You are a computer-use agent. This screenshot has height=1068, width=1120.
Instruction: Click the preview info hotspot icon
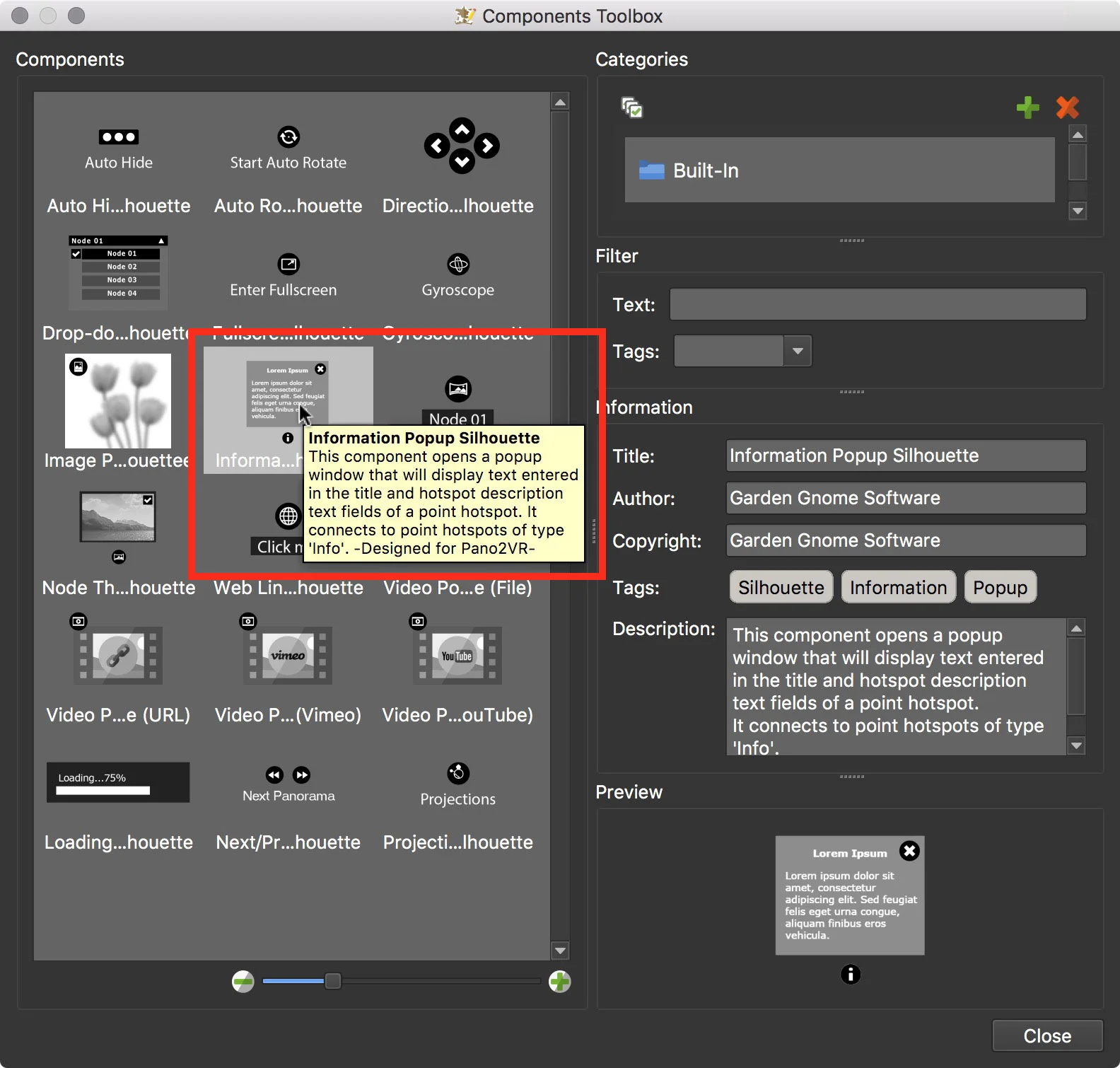[x=851, y=975]
